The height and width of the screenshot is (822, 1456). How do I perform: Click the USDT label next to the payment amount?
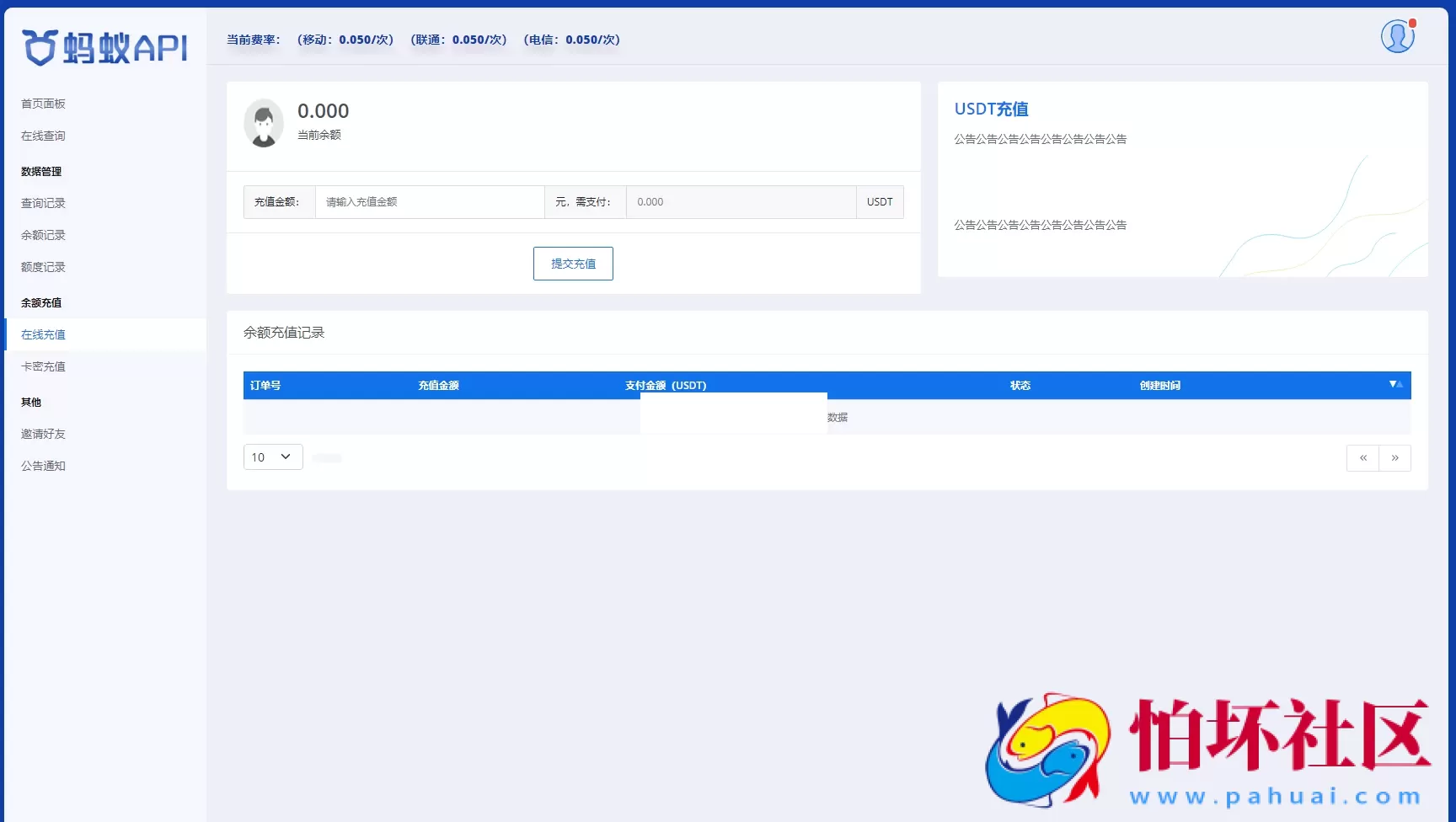coord(880,201)
